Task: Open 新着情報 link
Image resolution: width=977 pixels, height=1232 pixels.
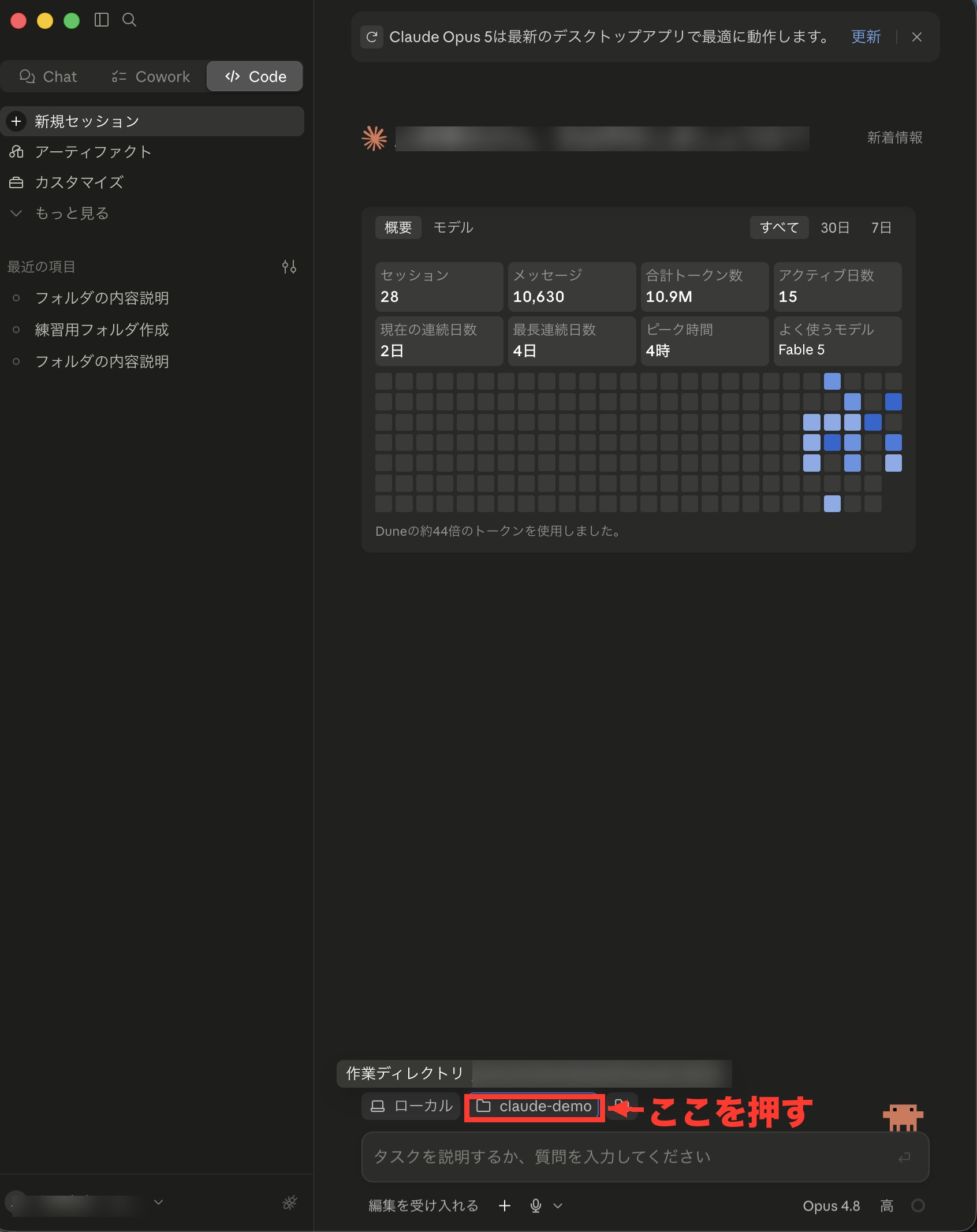Action: coord(894,138)
